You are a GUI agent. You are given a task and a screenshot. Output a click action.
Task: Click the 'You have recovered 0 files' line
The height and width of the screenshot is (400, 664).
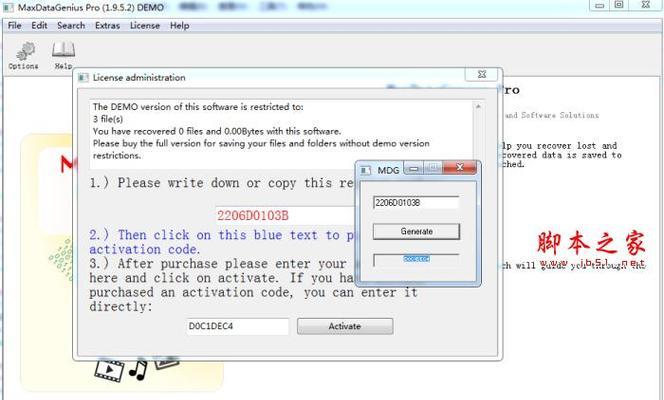(217, 131)
